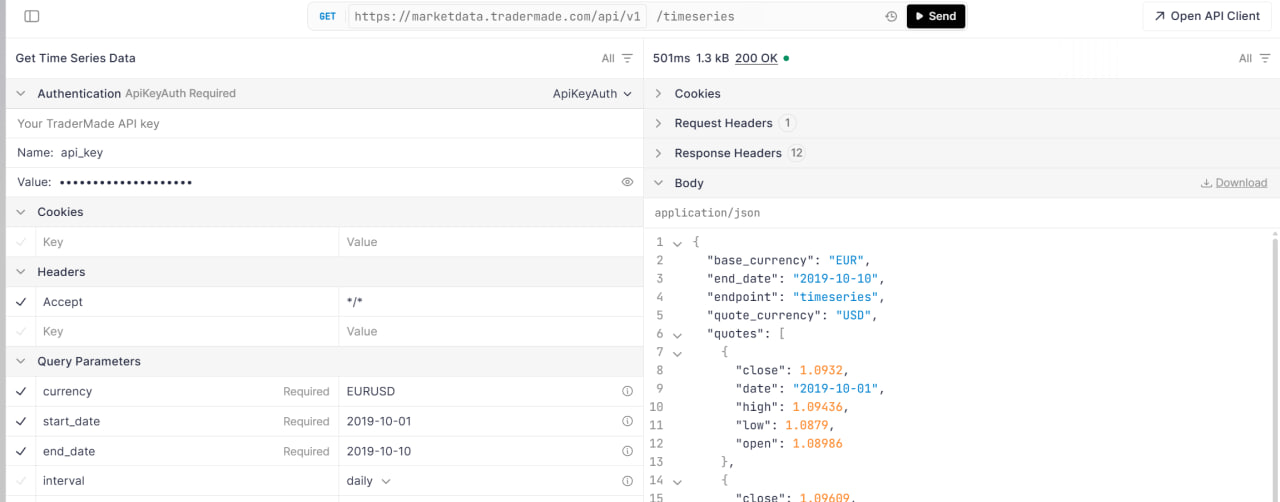Collapse the response Body section
Viewport: 1280px width, 502px height.
[658, 183]
